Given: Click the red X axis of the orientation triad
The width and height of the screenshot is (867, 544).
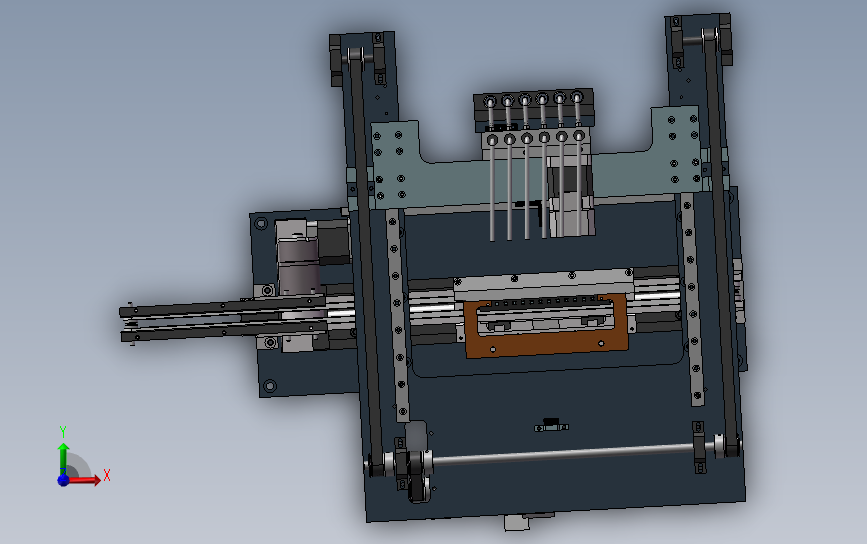Looking at the screenshot, I should coord(85,479).
